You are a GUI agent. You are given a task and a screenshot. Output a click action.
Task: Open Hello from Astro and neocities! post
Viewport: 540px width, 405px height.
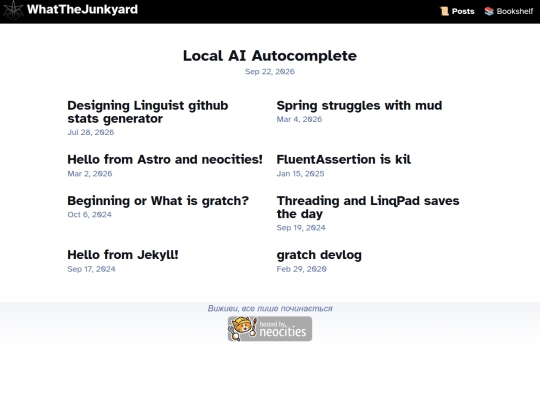pos(165,159)
